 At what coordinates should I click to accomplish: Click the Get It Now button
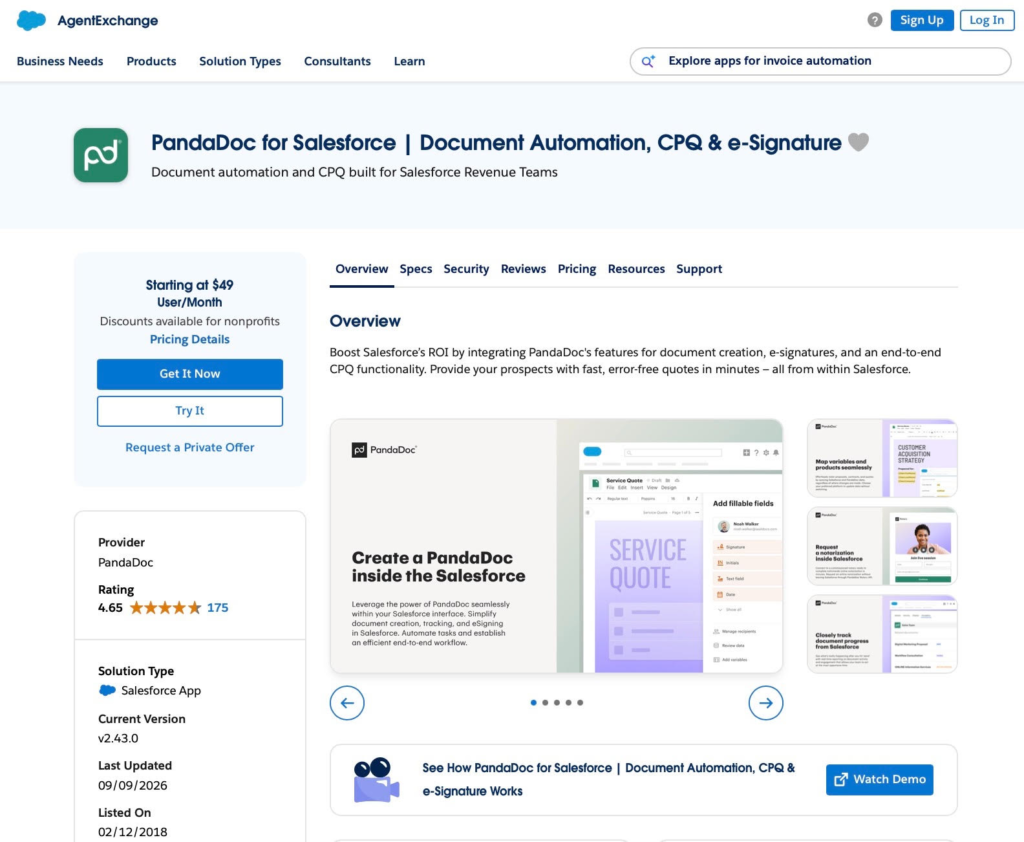point(190,374)
